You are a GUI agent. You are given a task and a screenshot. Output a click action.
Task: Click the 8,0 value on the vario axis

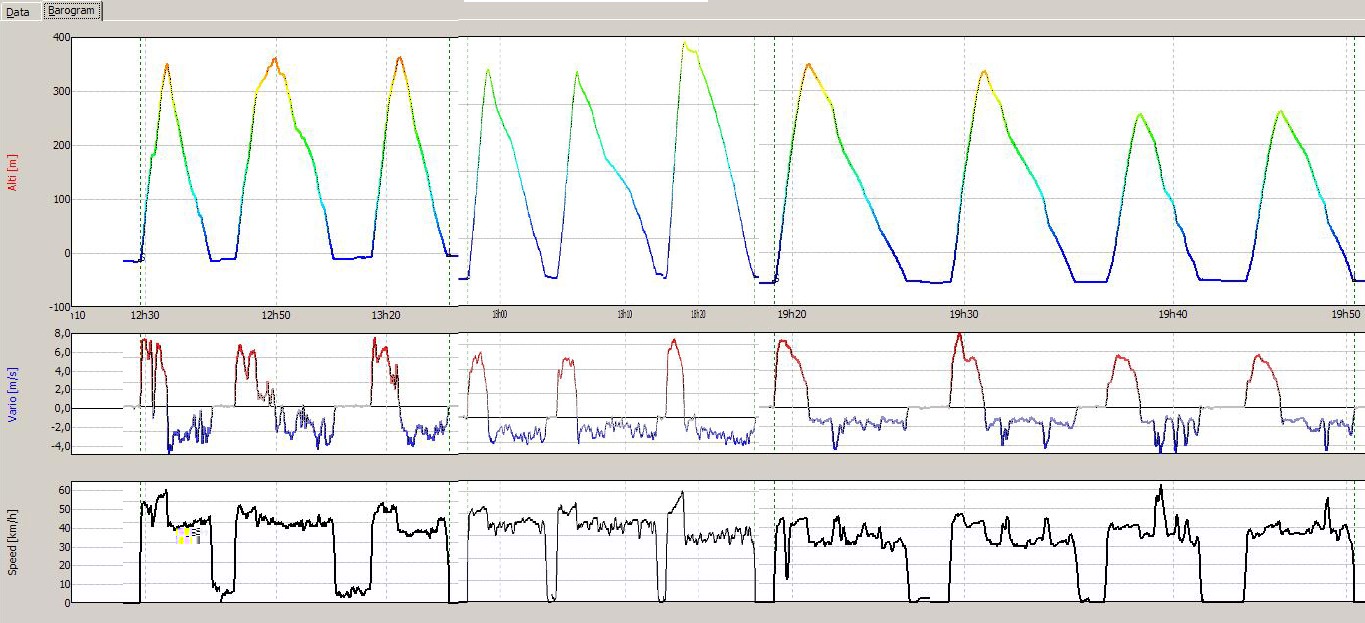(x=61, y=334)
